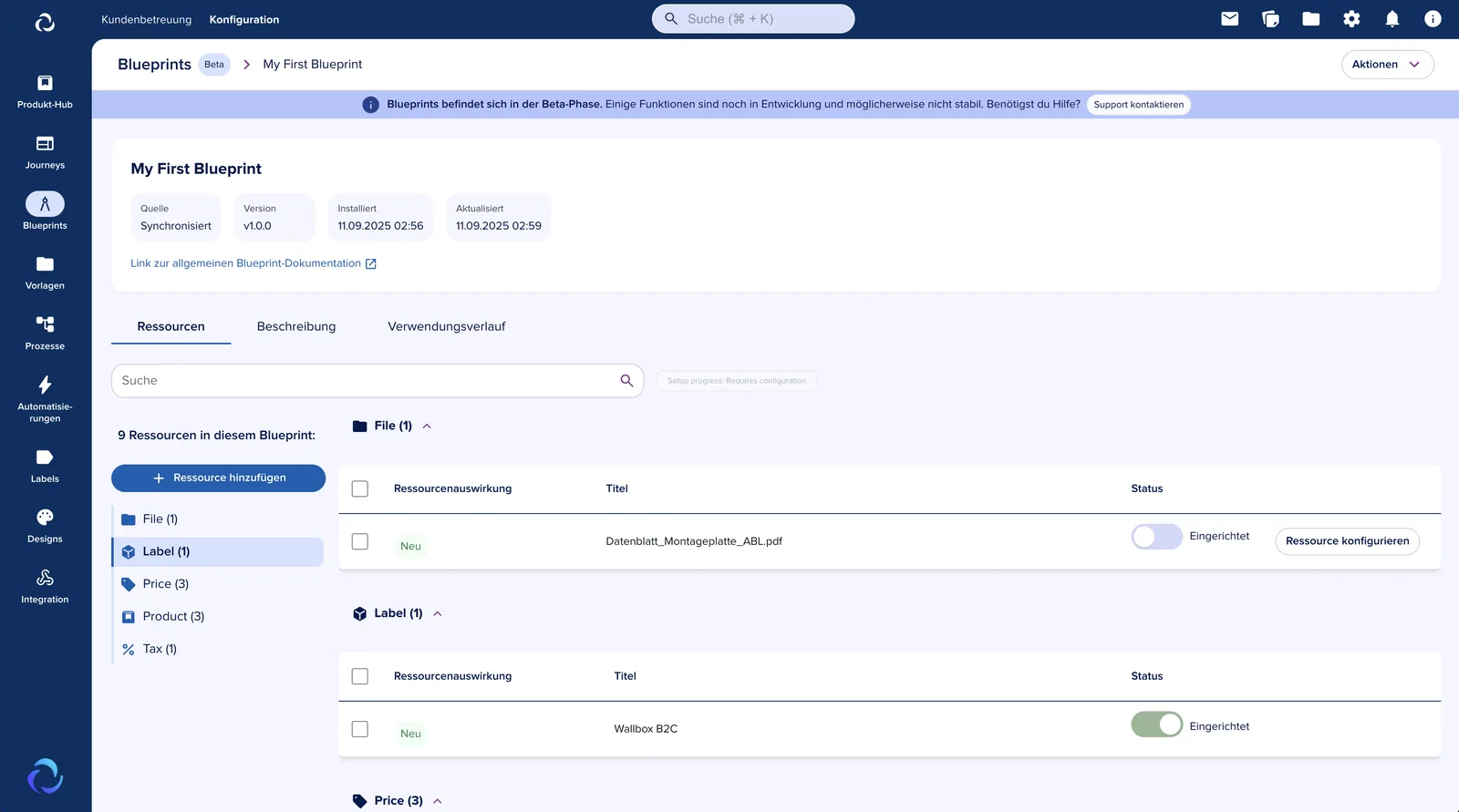Image resolution: width=1459 pixels, height=812 pixels.
Task: Click the Wallbox B2C title
Action: point(646,729)
